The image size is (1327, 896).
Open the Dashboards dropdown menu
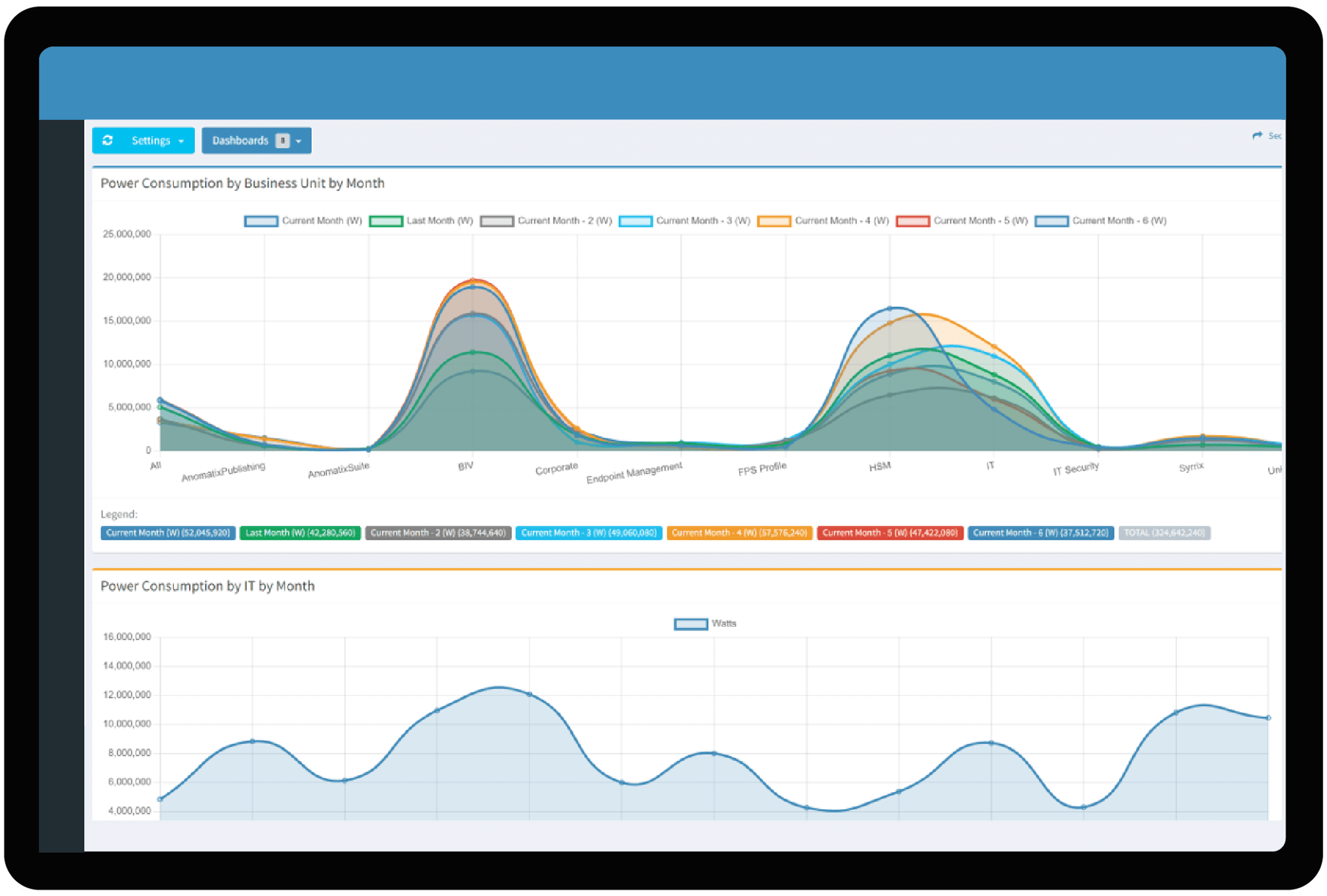coord(256,141)
